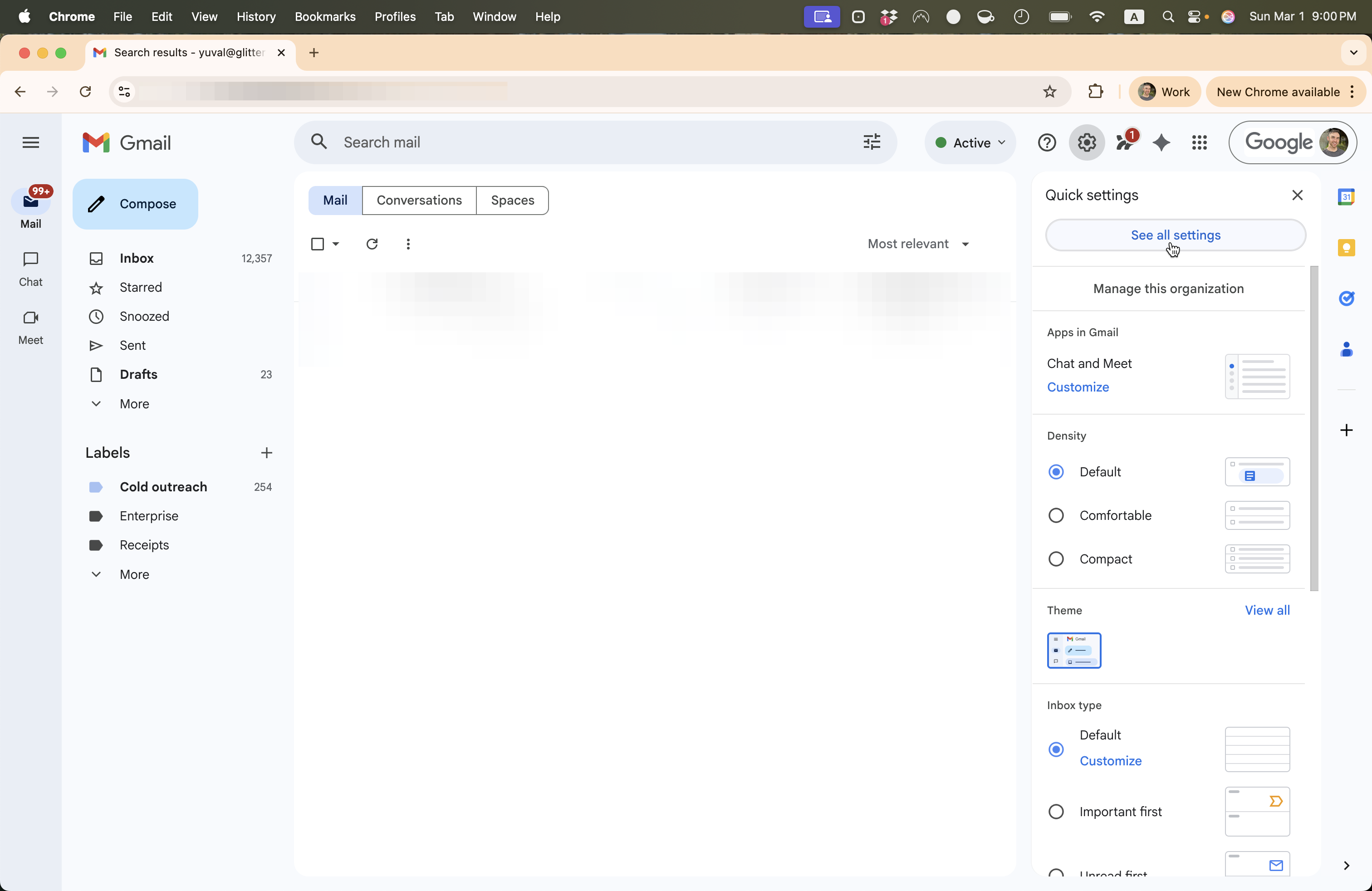Open Most relevant sort dropdown

(918, 244)
